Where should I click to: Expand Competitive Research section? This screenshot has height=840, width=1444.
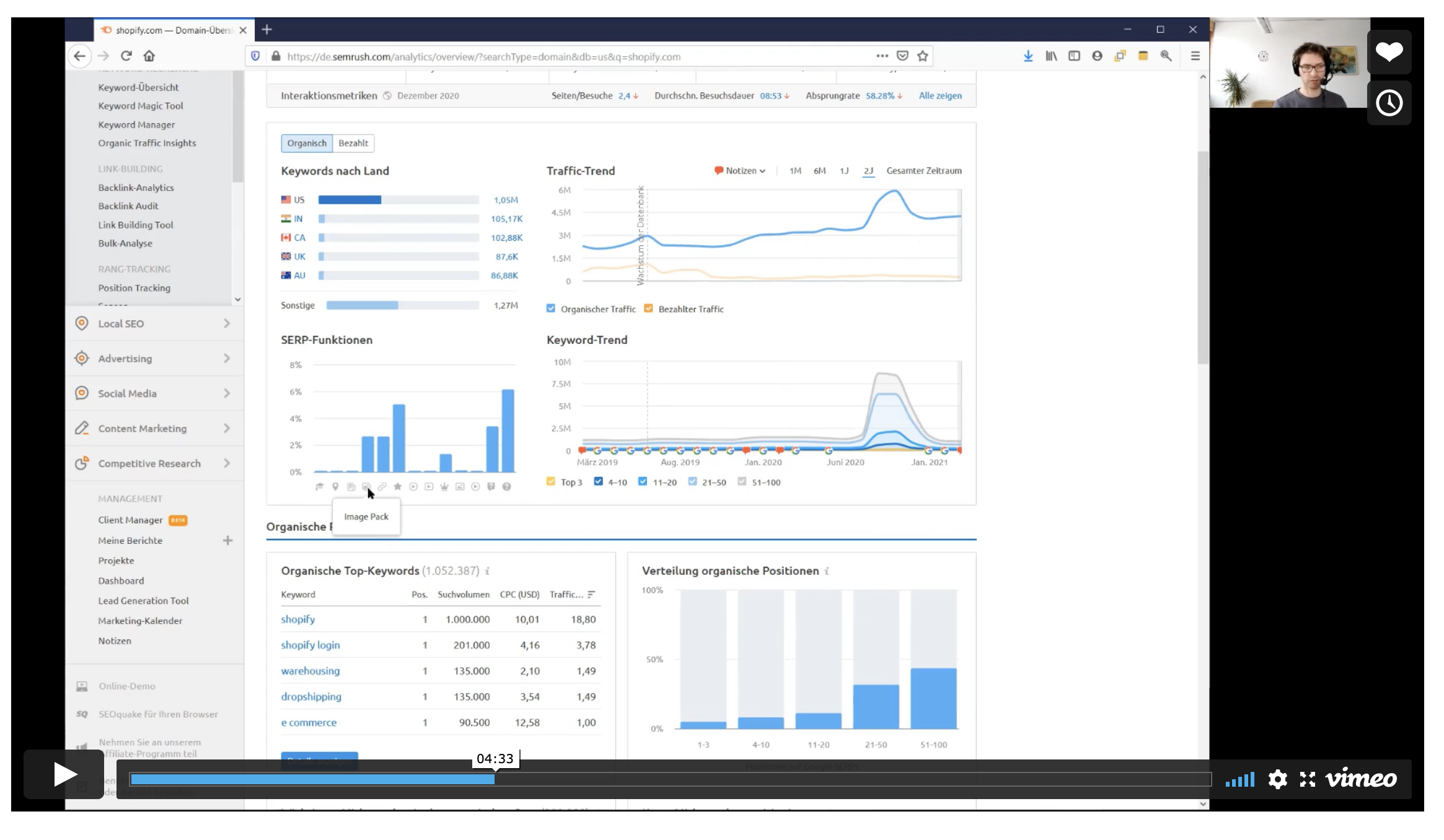click(x=154, y=463)
